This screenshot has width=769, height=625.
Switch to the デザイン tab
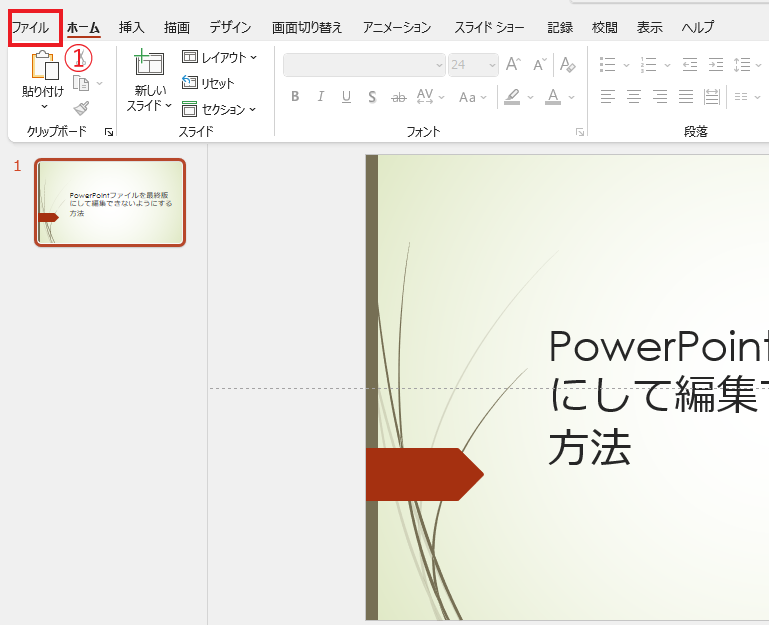click(230, 27)
